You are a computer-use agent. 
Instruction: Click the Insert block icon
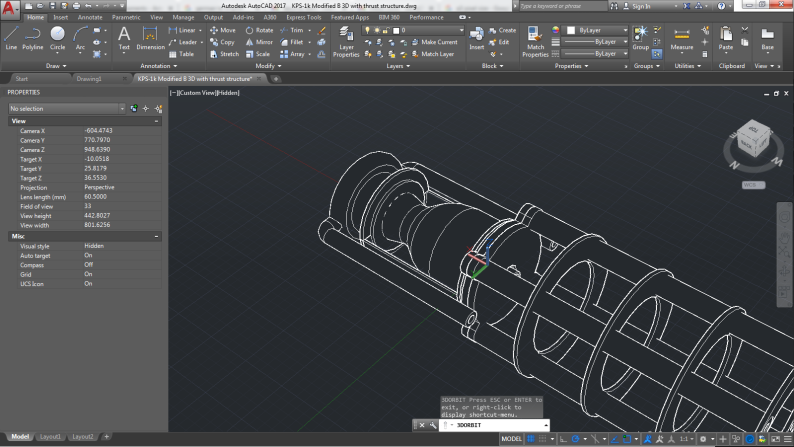coord(477,38)
